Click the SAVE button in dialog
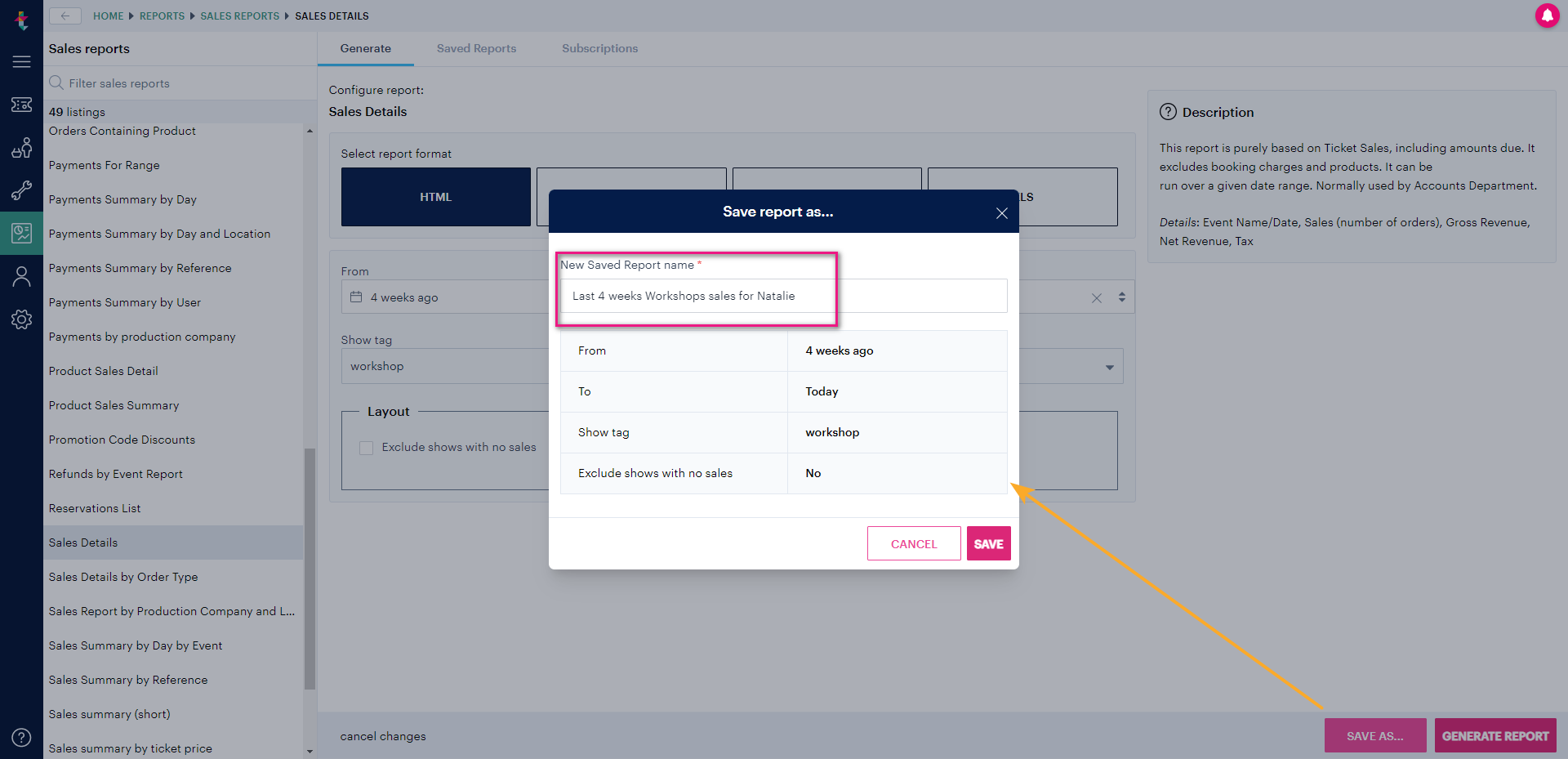Screen dimensions: 1568x759 (988, 543)
